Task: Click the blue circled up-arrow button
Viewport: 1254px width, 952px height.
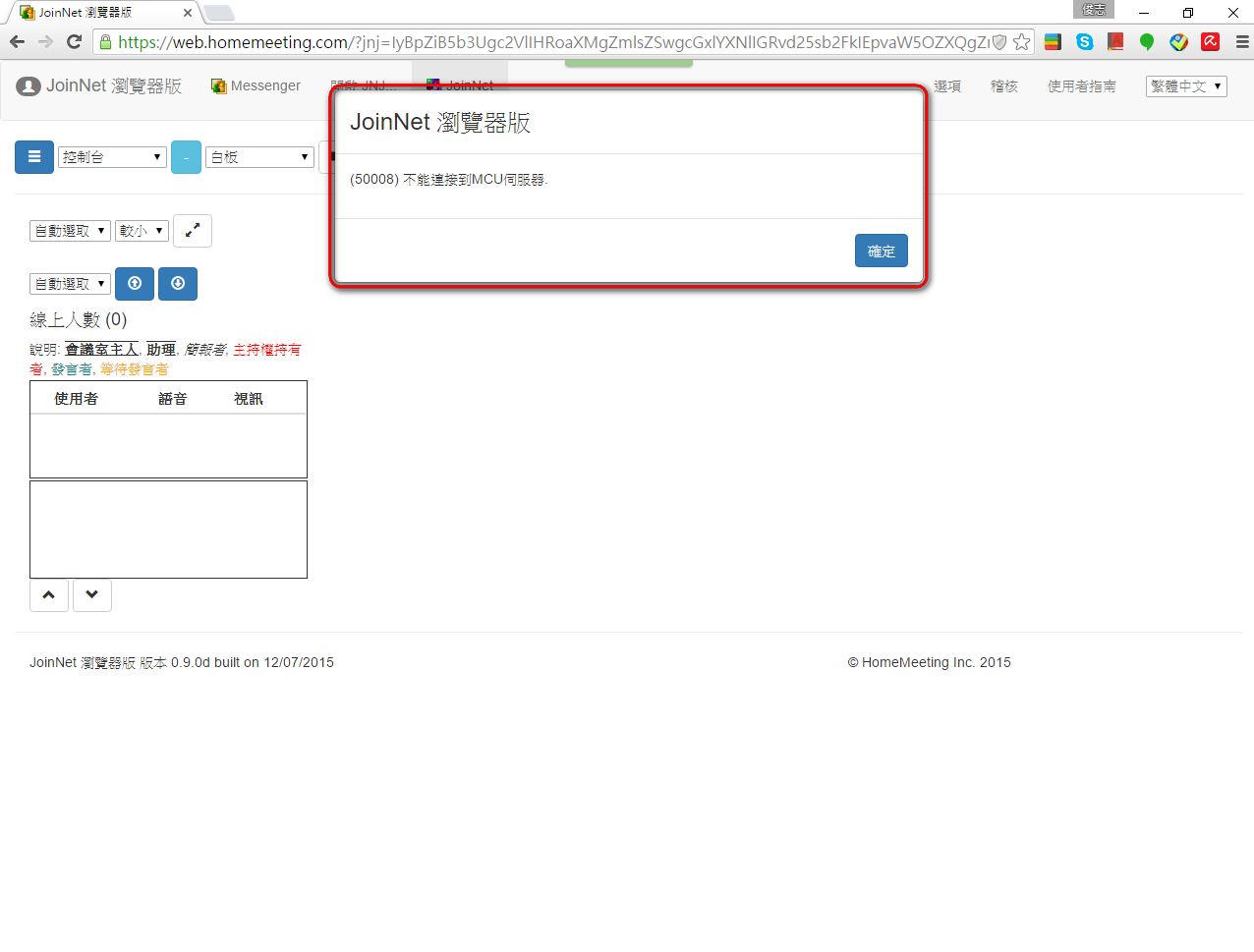Action: 135,284
